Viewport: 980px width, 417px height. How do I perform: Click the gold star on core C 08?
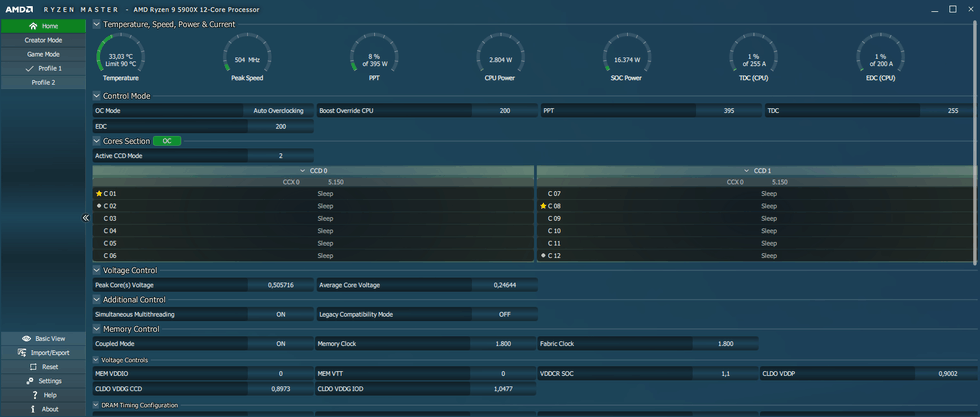[543, 206]
